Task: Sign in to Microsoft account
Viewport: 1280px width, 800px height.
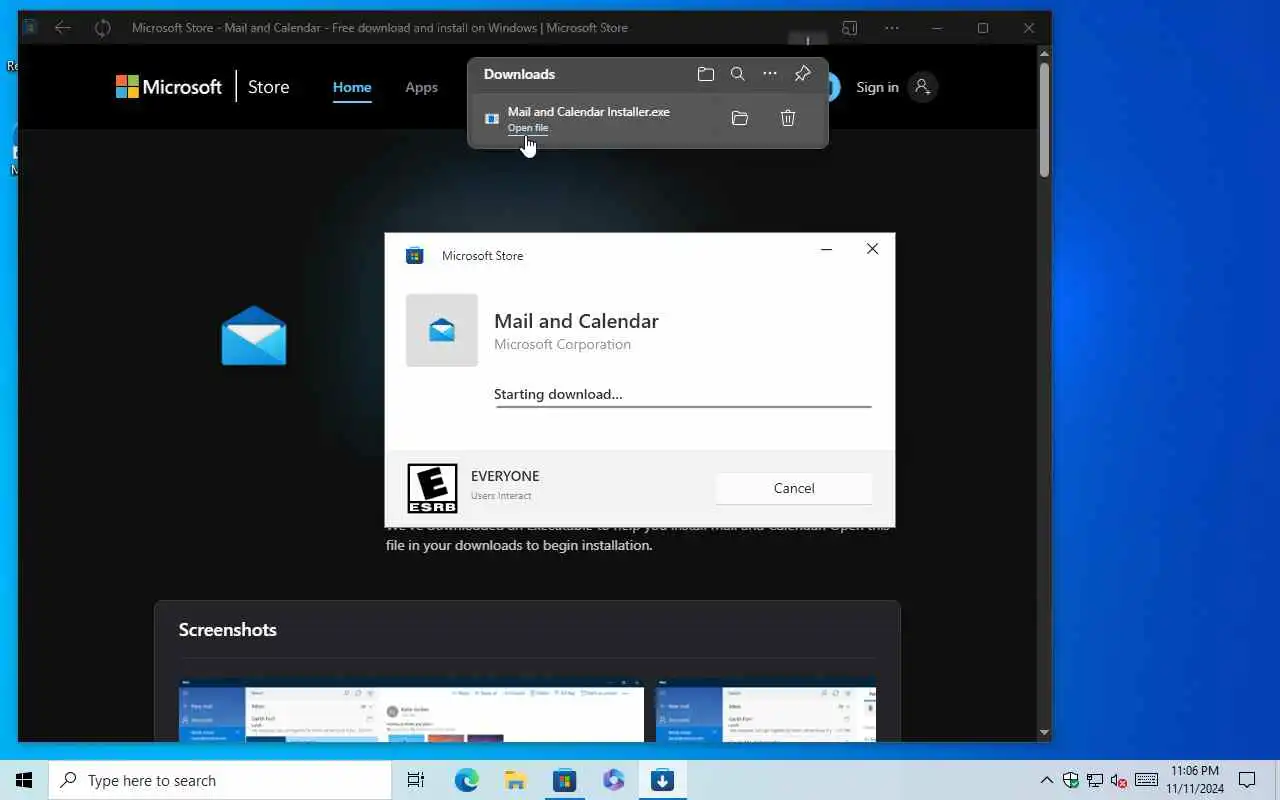Action: (877, 87)
